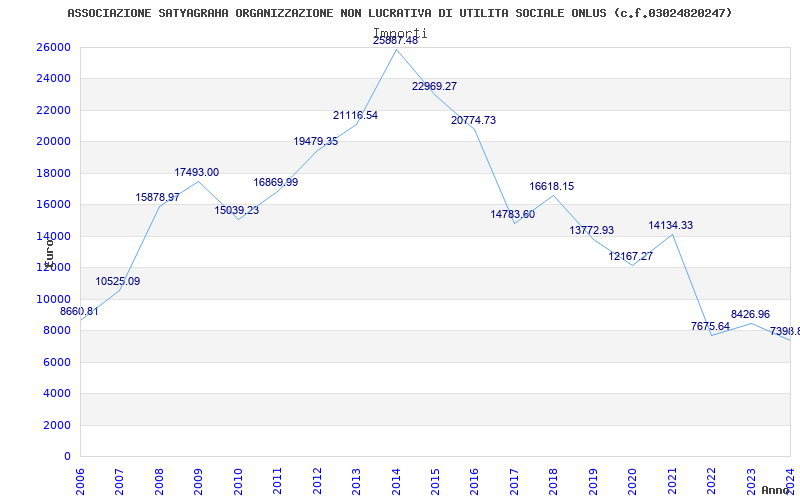Click x-axis year 2010
Image resolution: width=800 pixels, height=500 pixels.
click(238, 481)
